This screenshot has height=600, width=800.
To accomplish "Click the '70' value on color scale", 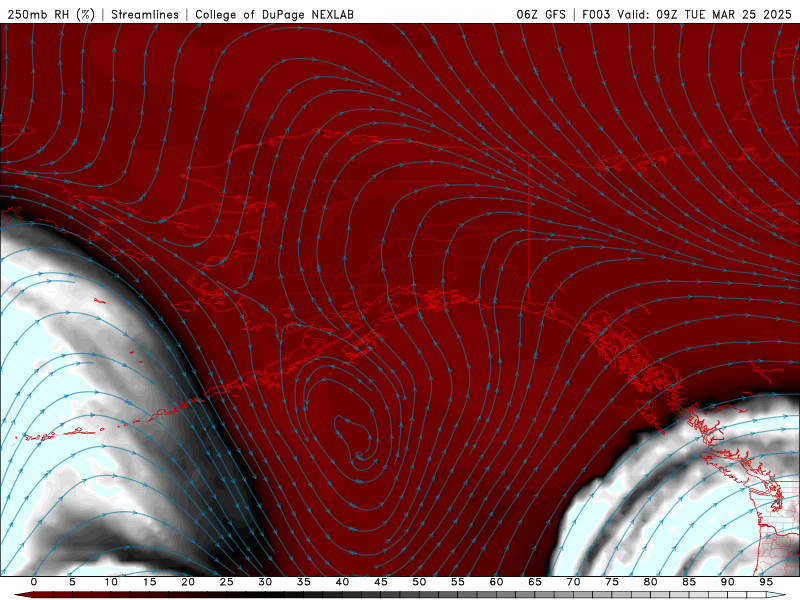I will point(573,582).
